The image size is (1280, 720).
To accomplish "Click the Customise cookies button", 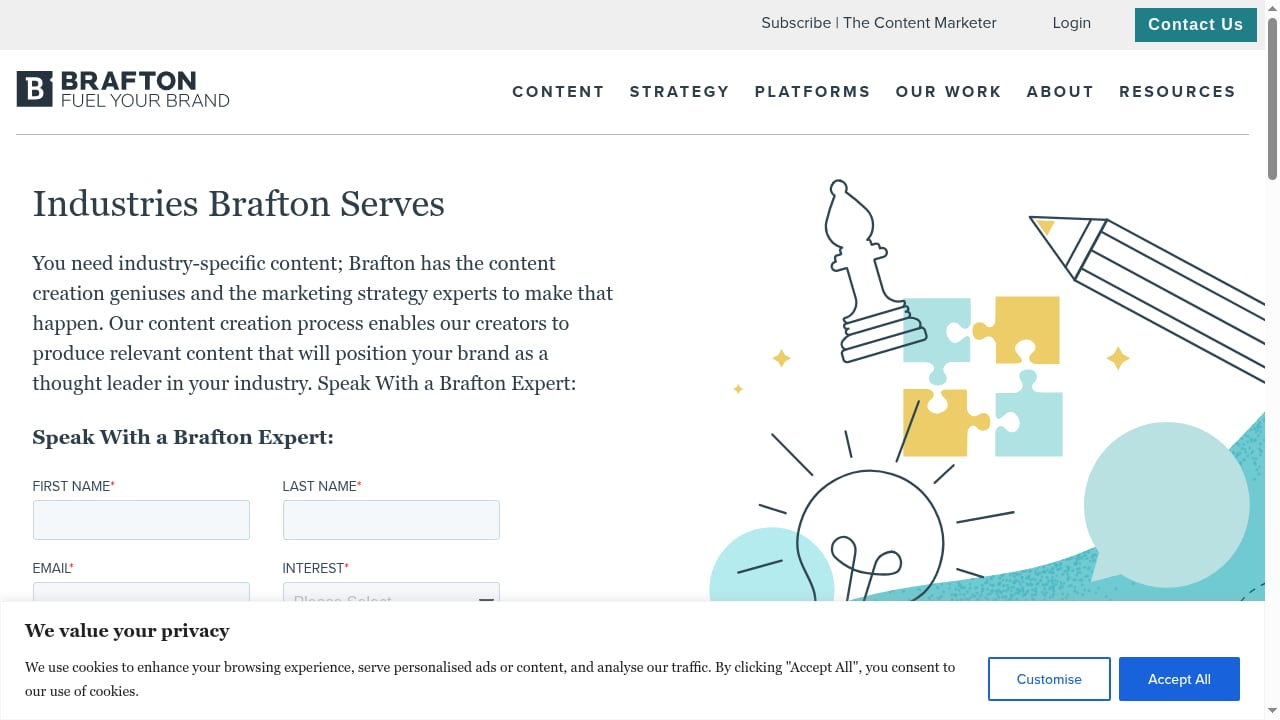I will (1049, 679).
